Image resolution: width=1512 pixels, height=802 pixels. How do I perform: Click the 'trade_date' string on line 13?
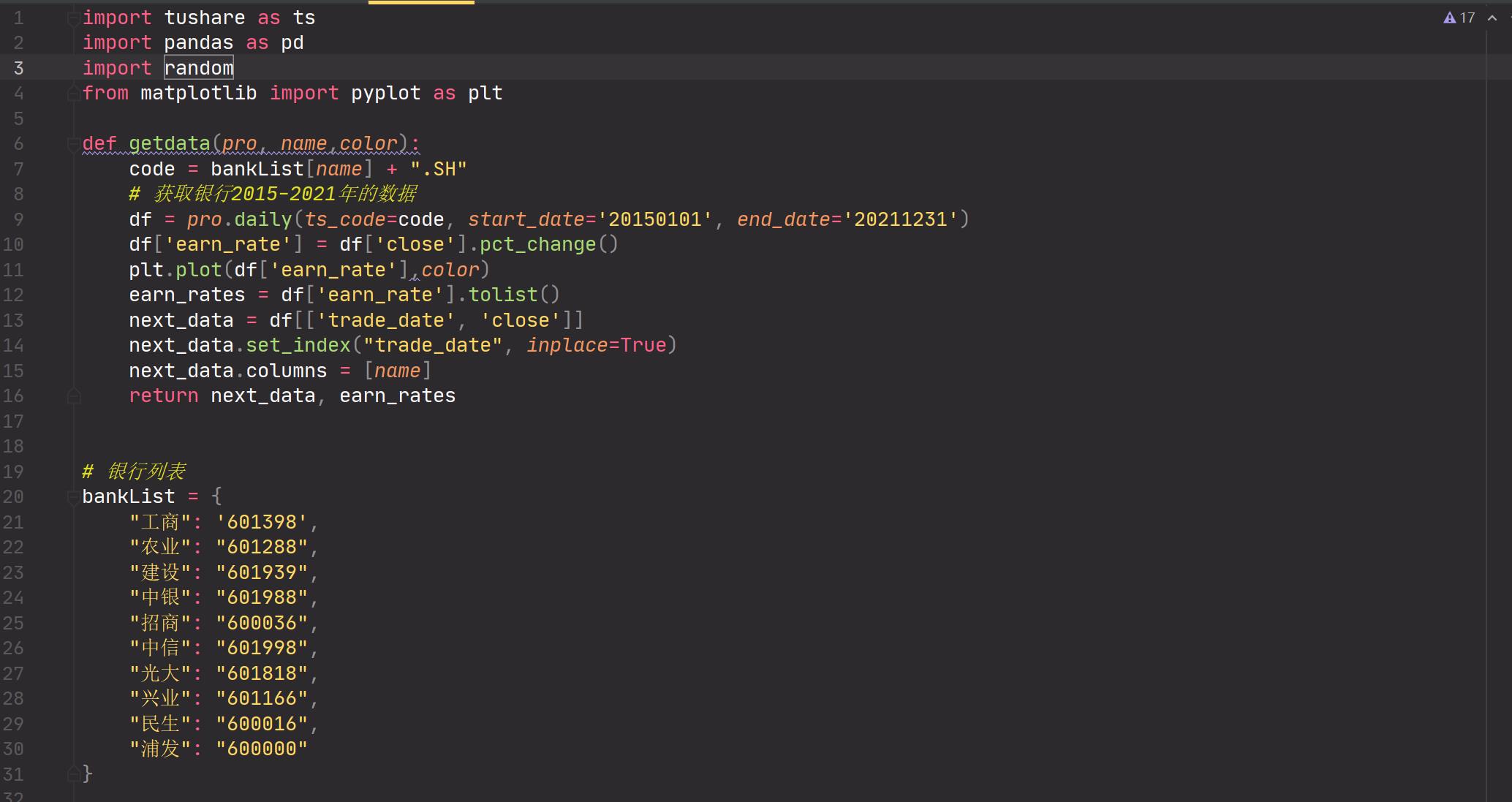[x=386, y=320]
